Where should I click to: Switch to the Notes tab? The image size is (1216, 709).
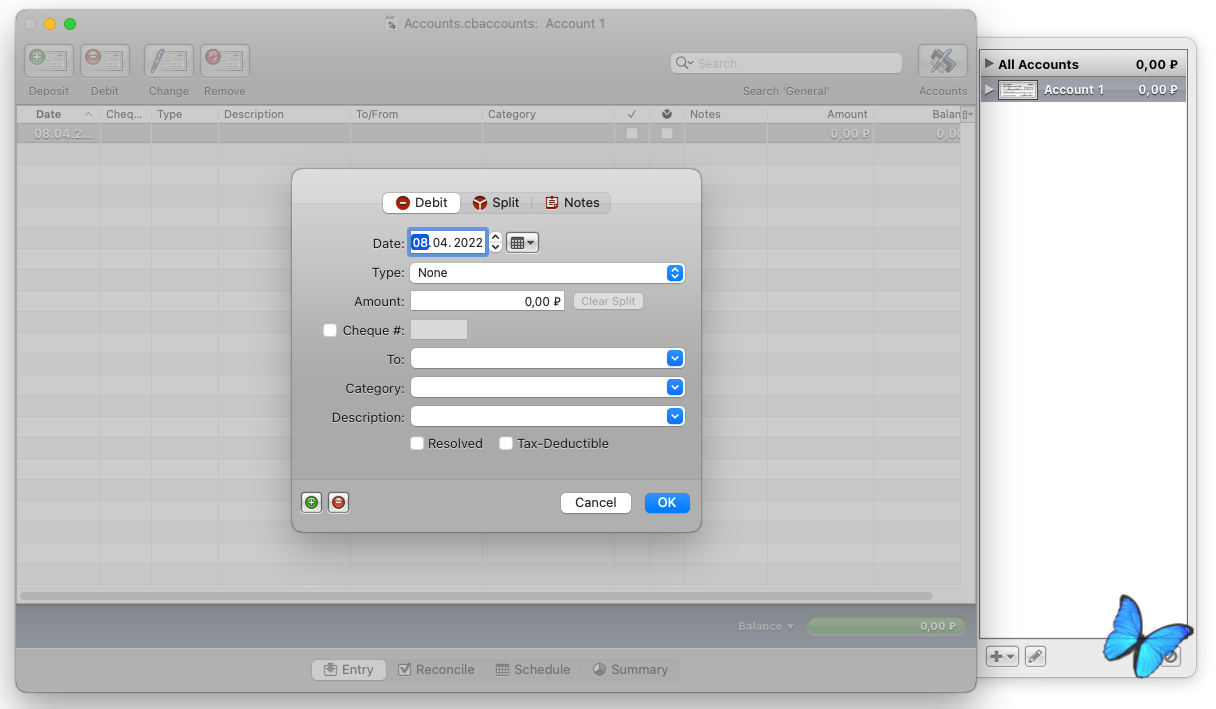coord(572,203)
